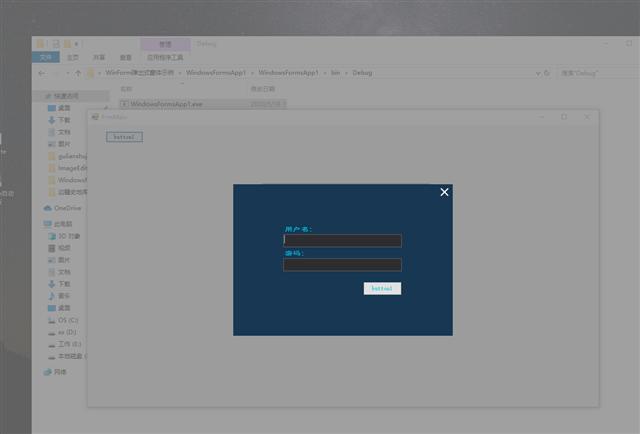The width and height of the screenshot is (640, 434).
Task: Select WindowsFormsApp1.exe file in list
Action: coord(165,104)
